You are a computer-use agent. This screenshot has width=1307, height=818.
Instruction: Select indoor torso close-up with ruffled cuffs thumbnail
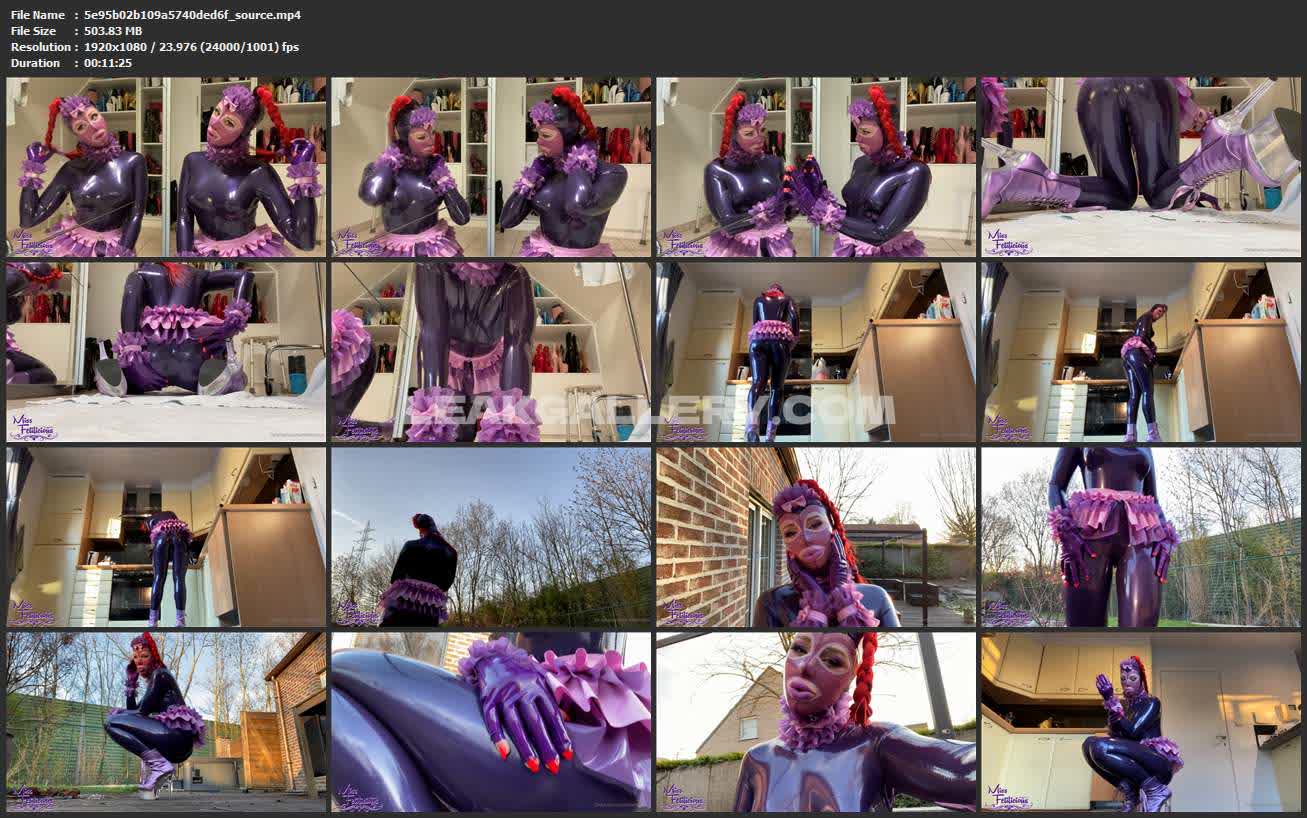click(491, 352)
